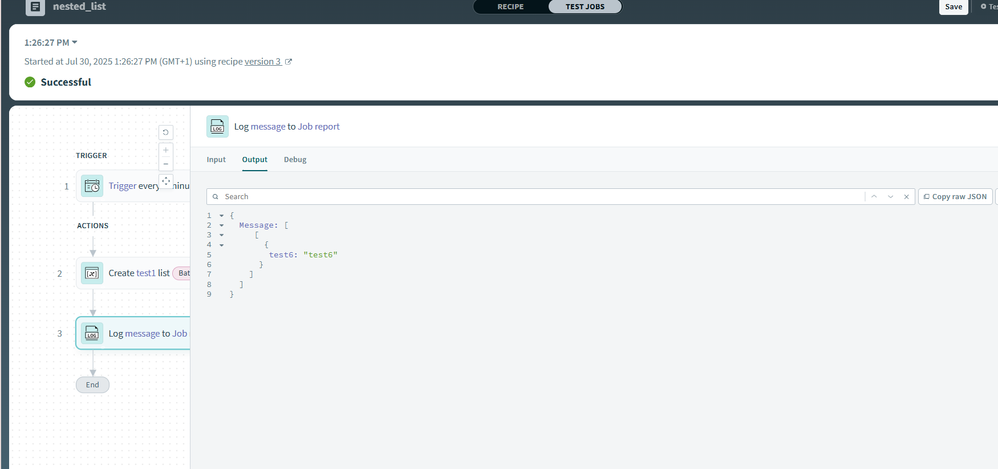Go to the next search match arrow
Viewport: 998px width, 469px height.
point(890,197)
